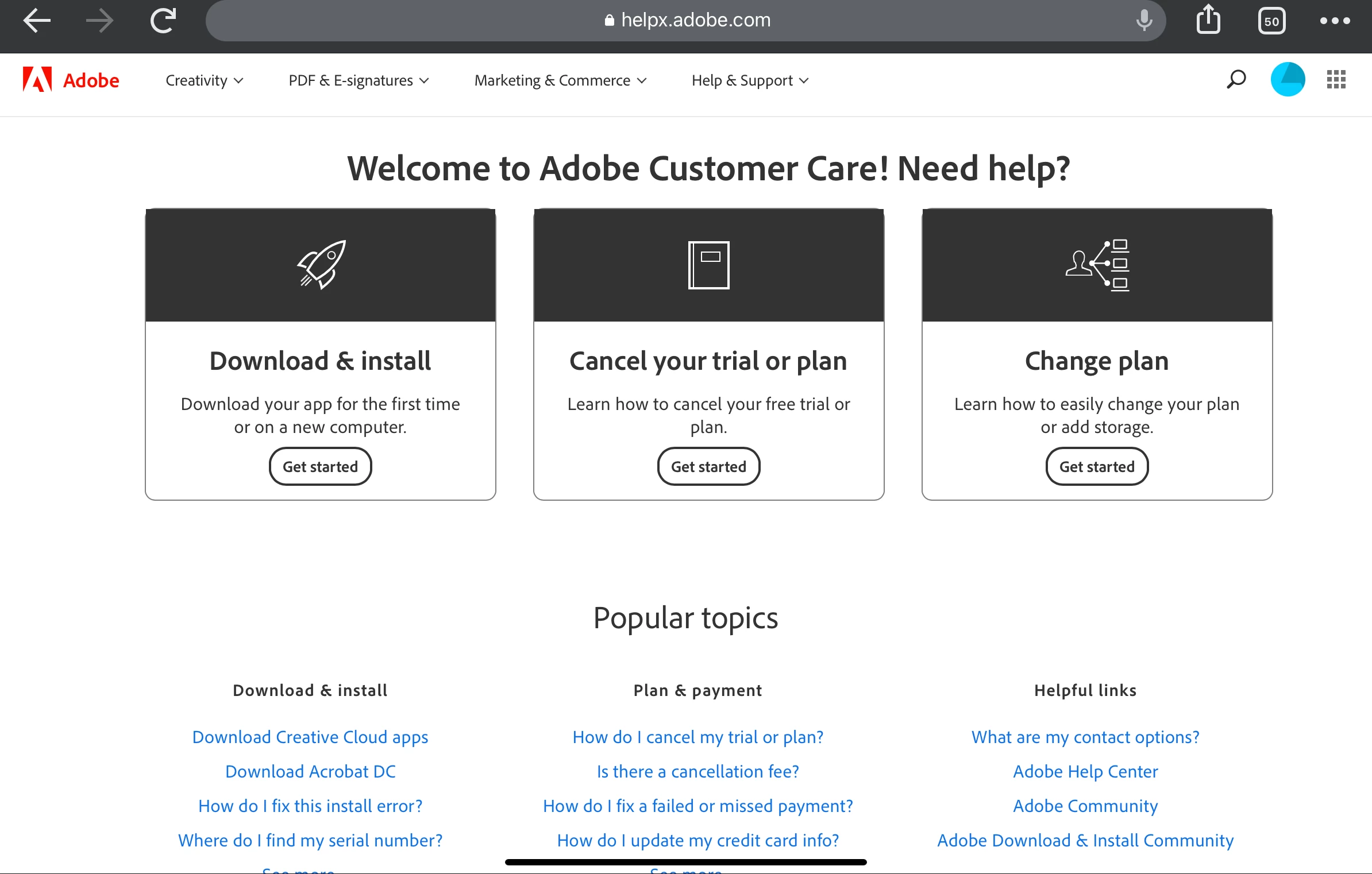Click Get started under Download & install

[320, 466]
